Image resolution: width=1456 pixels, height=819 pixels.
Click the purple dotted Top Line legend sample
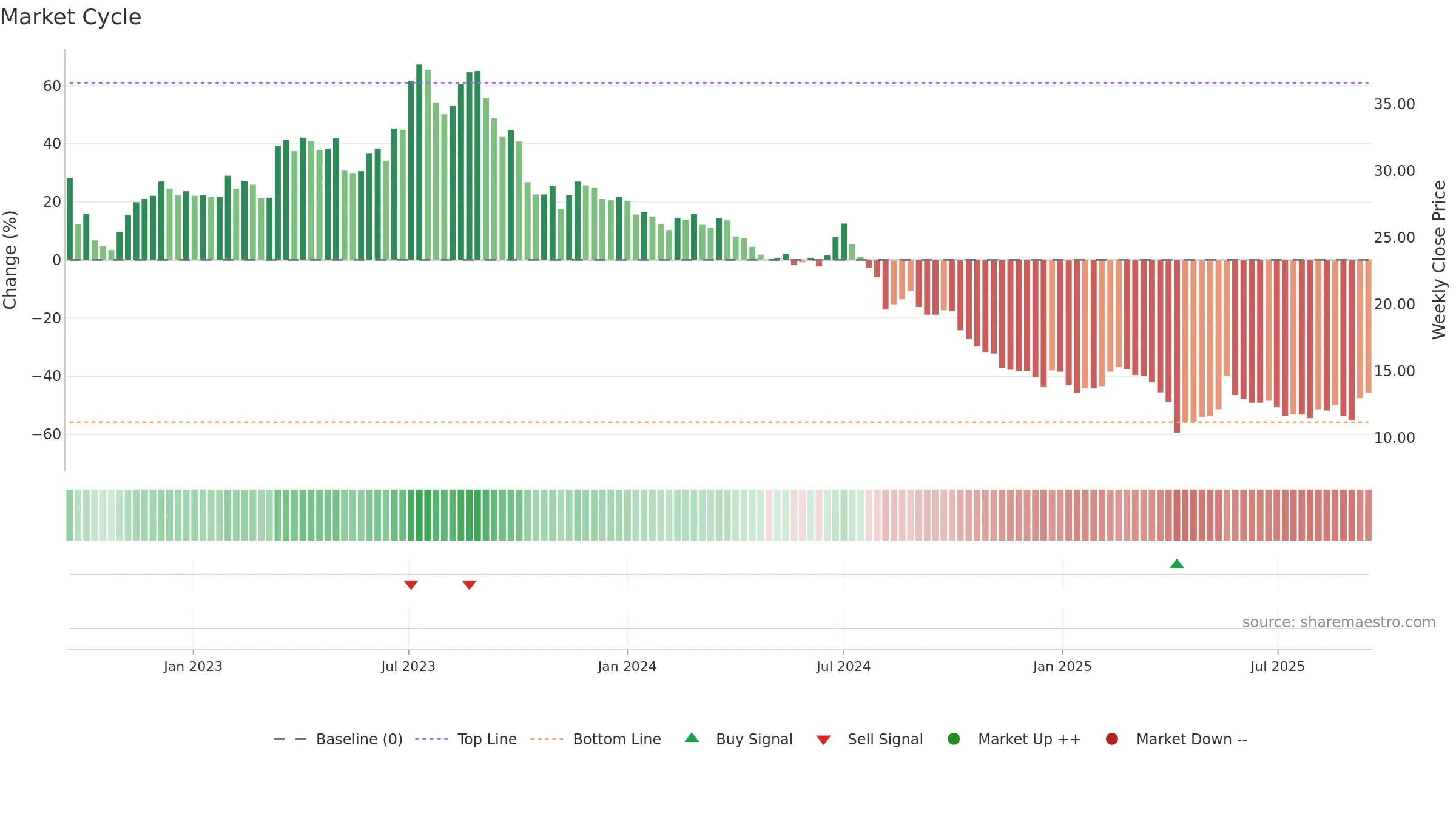(x=431, y=739)
